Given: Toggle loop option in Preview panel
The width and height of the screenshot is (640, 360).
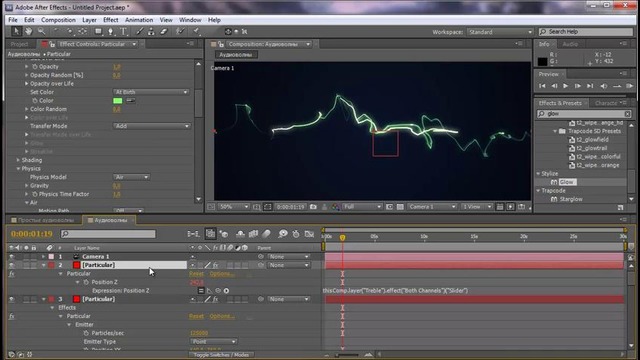Looking at the screenshot, I should click(x=617, y=86).
